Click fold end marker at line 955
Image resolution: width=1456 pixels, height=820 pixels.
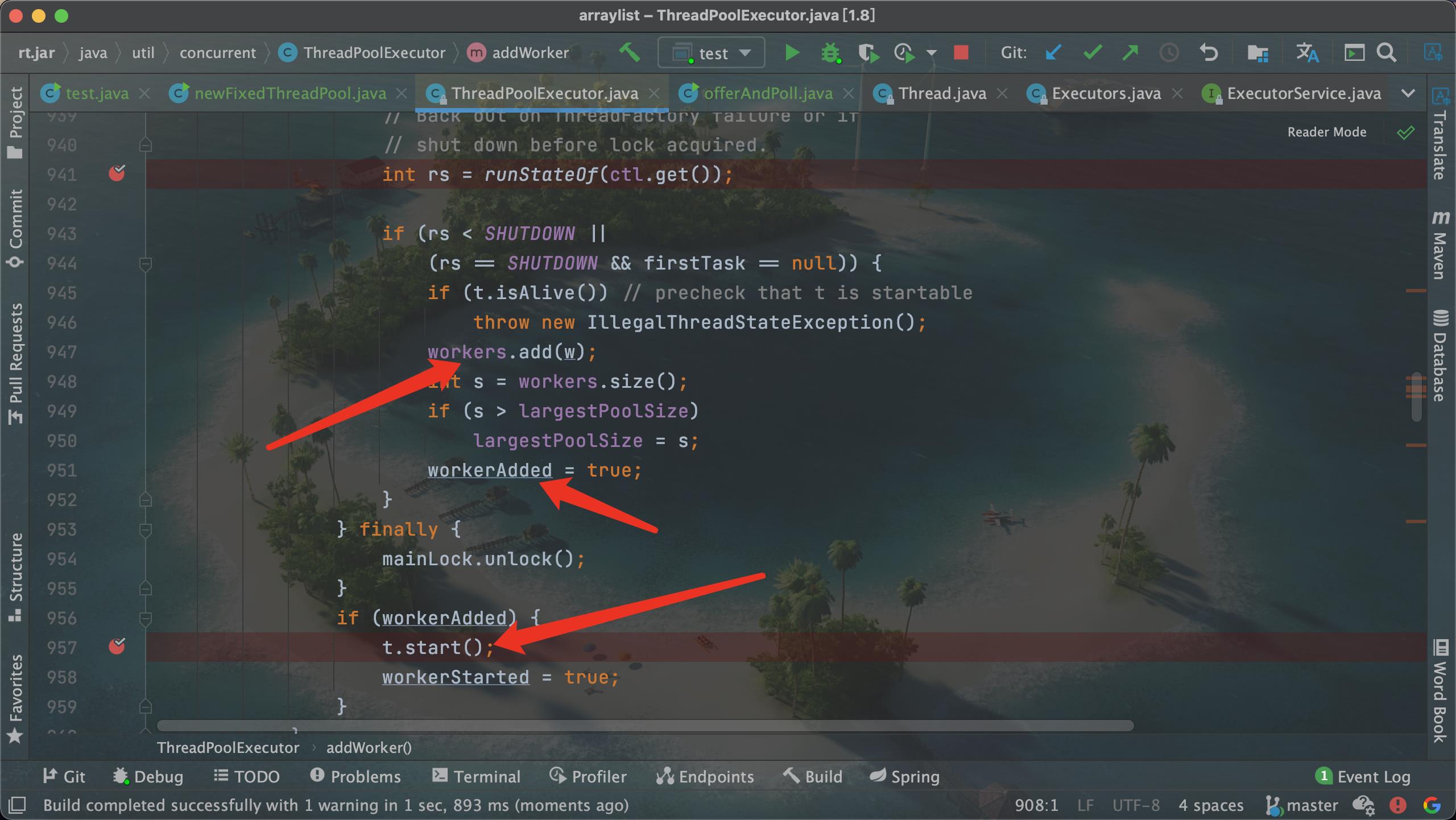click(x=145, y=588)
